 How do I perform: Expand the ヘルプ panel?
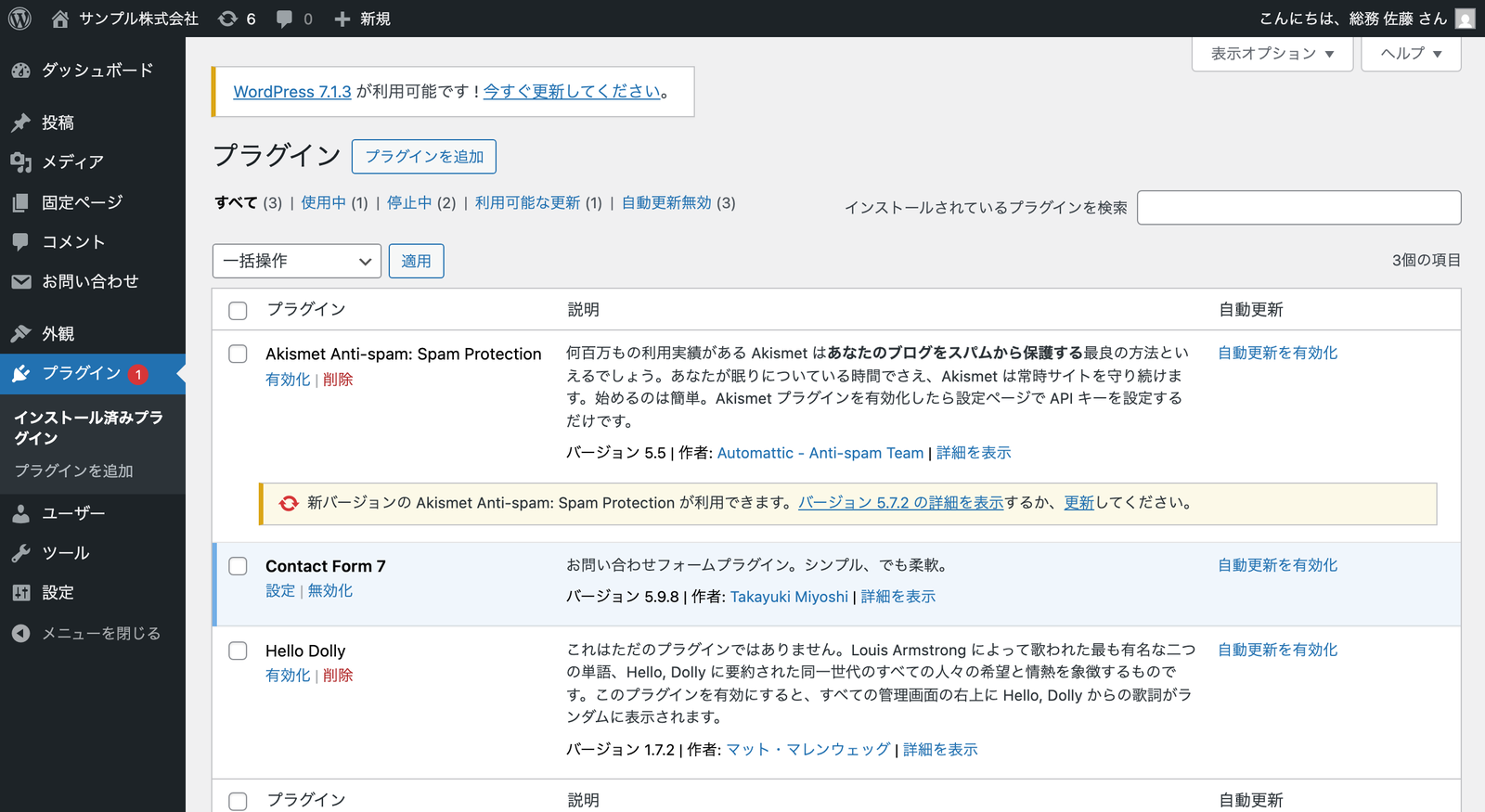pos(1411,54)
